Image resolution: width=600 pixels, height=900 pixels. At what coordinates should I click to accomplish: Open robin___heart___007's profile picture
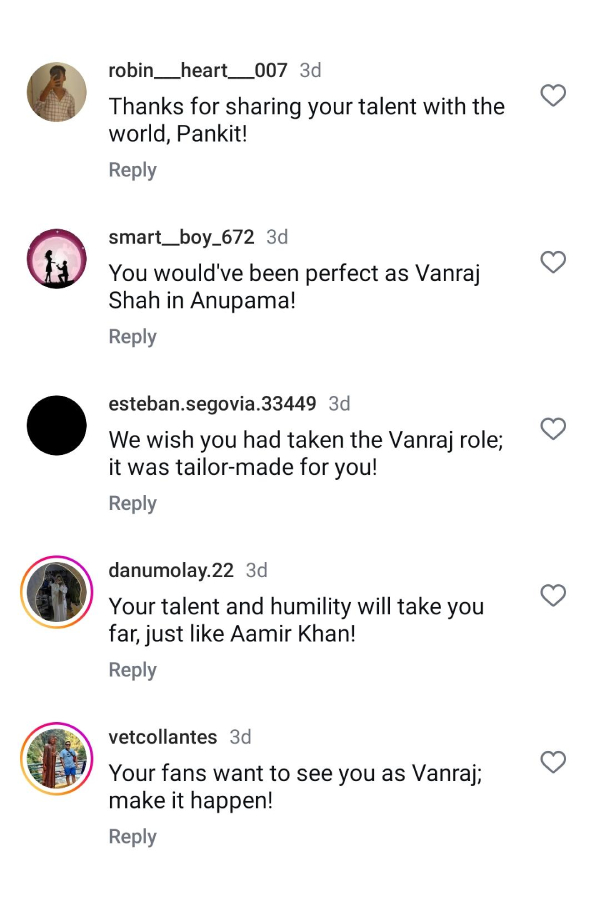[x=56, y=91]
